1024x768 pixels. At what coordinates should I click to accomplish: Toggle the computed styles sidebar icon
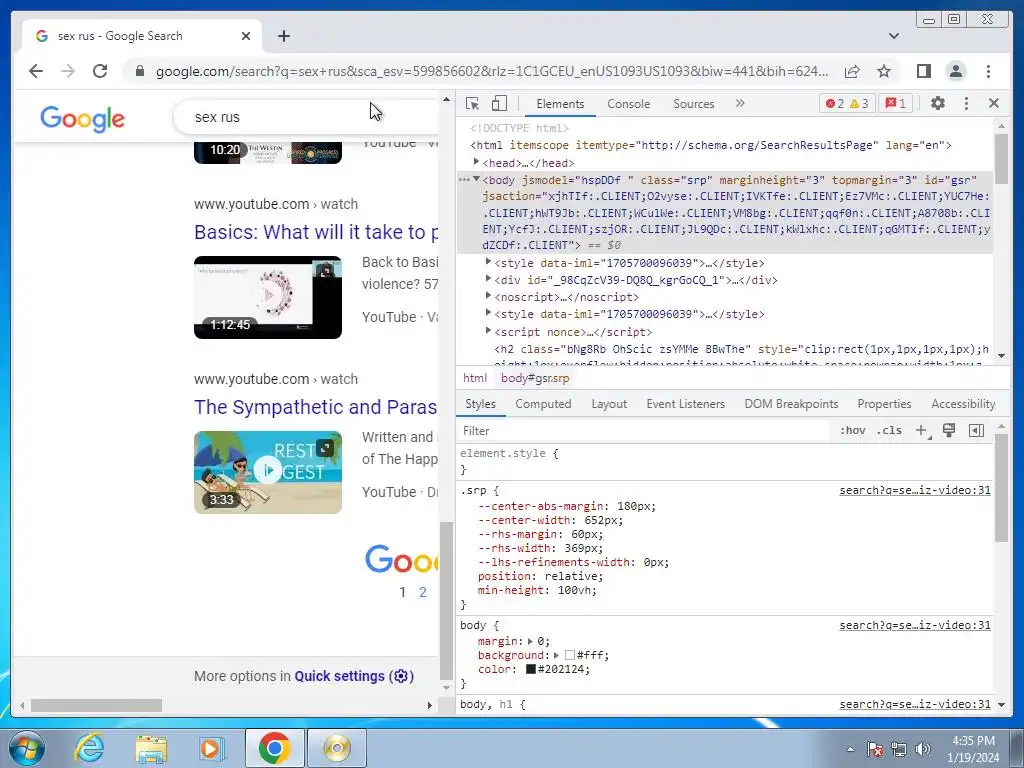(x=976, y=430)
